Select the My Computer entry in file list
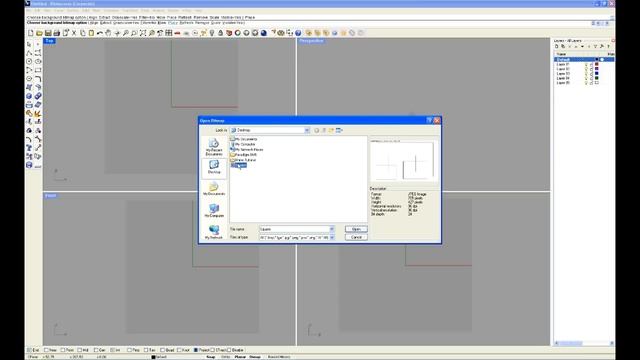Image resolution: width=640 pixels, height=360 pixels. click(243, 144)
